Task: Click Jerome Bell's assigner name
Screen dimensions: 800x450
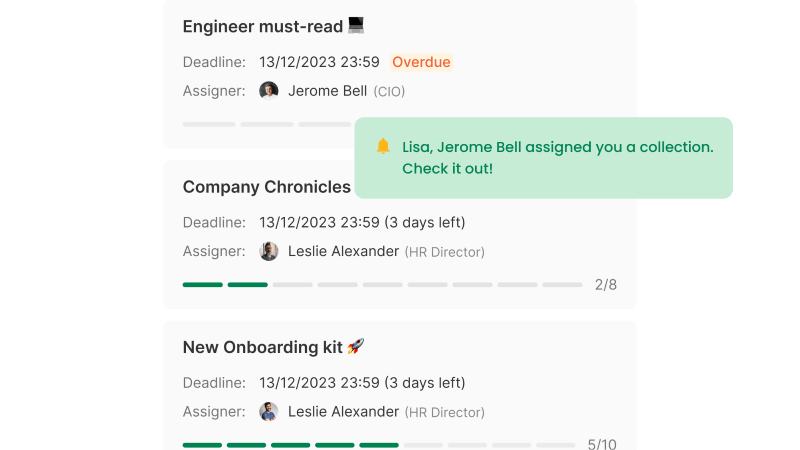Action: click(328, 91)
